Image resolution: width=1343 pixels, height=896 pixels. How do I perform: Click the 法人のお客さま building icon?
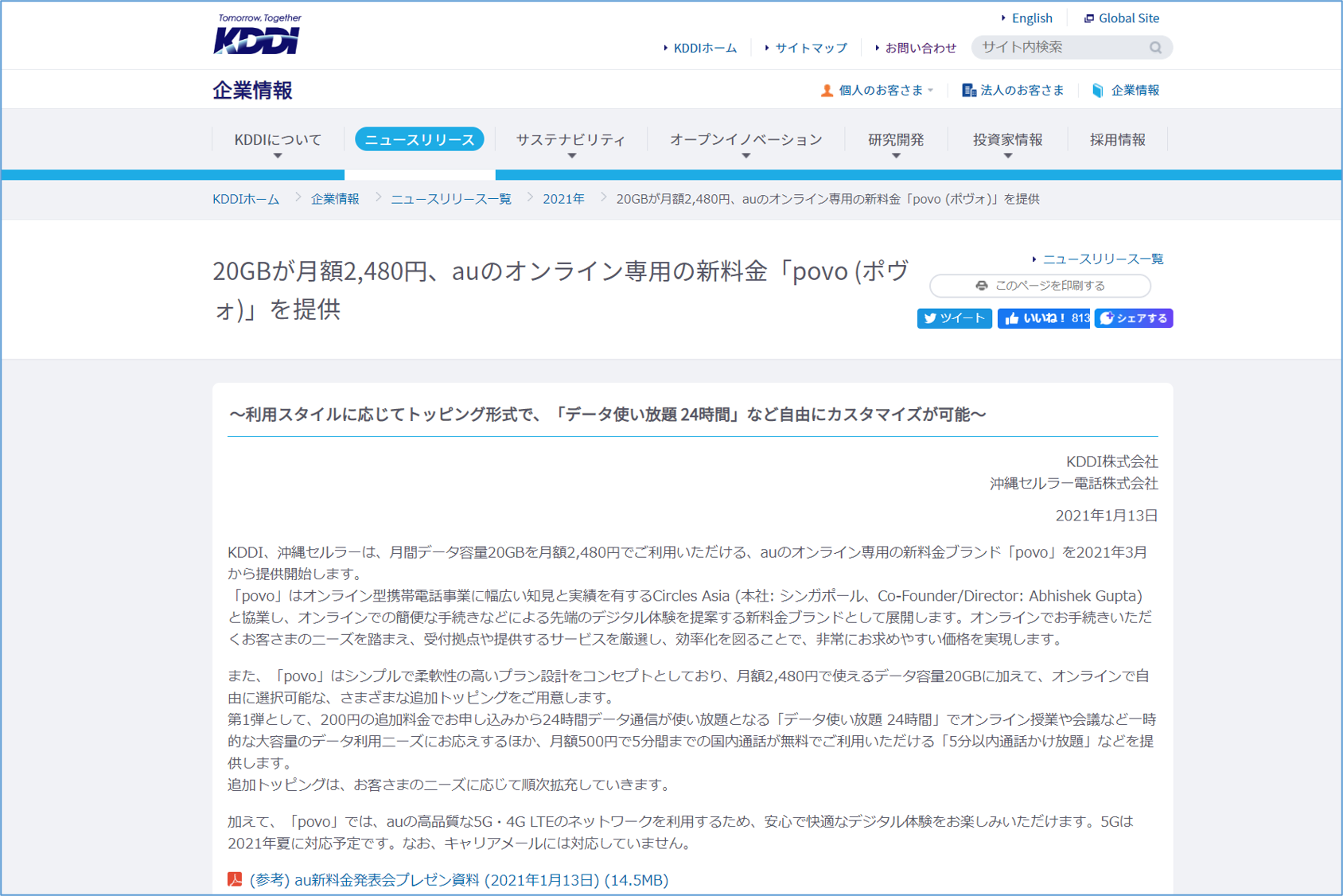pyautogui.click(x=968, y=91)
